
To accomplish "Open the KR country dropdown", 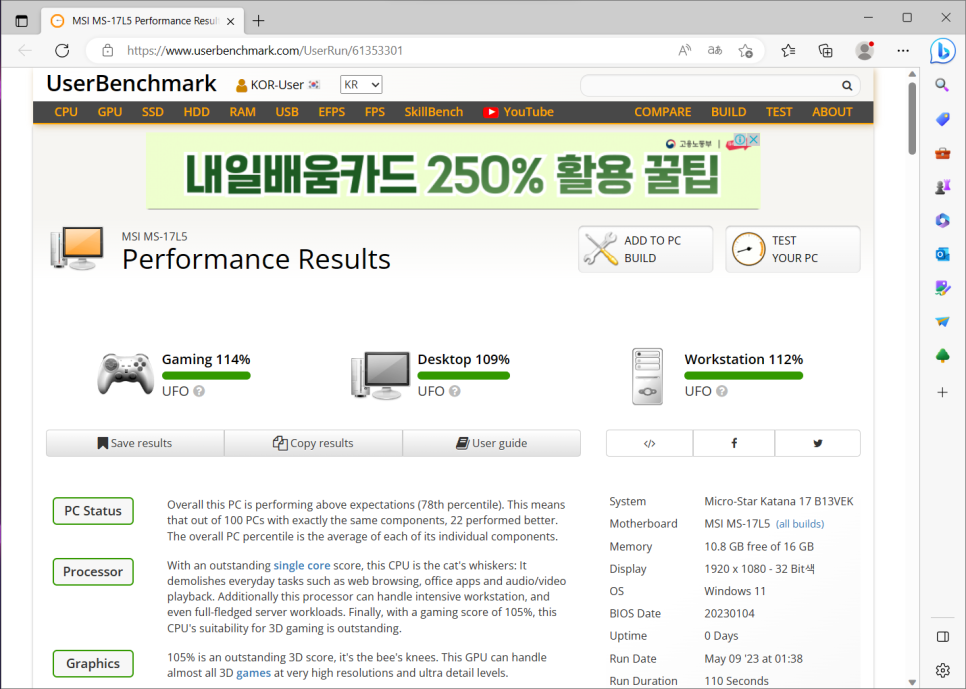I will pos(361,84).
